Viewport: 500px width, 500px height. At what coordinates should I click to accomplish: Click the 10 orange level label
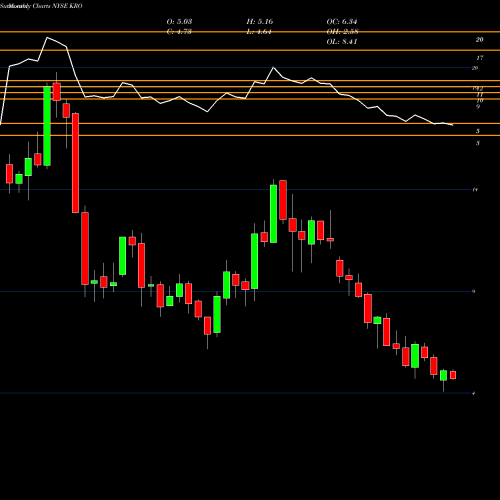click(x=480, y=100)
